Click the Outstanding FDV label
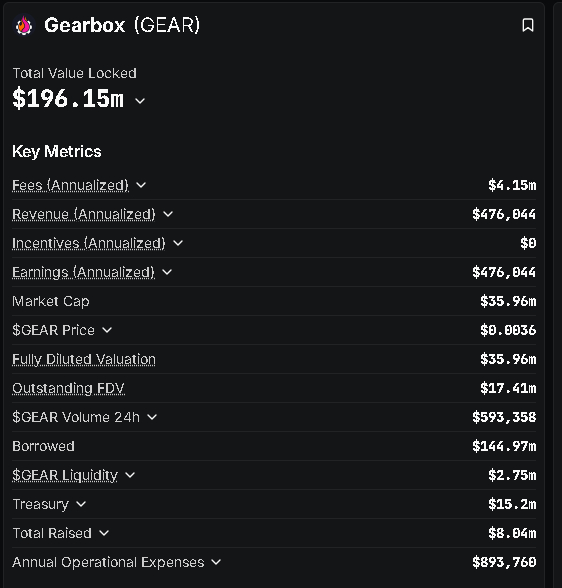562x588 pixels. coord(68,388)
